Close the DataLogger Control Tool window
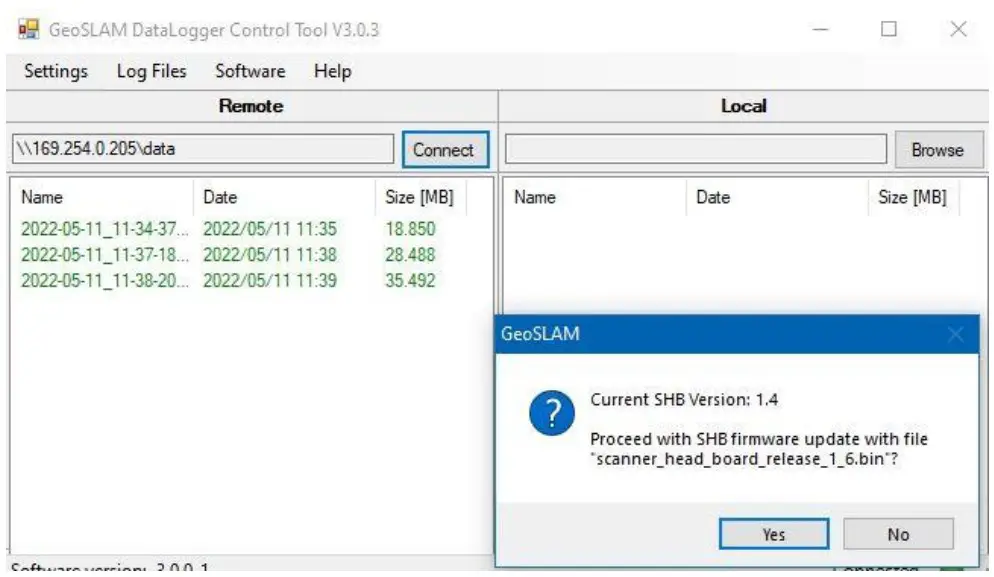 point(958,29)
